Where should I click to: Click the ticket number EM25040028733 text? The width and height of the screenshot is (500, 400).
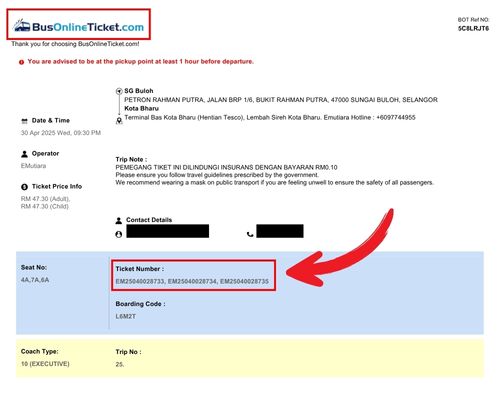coord(140,281)
